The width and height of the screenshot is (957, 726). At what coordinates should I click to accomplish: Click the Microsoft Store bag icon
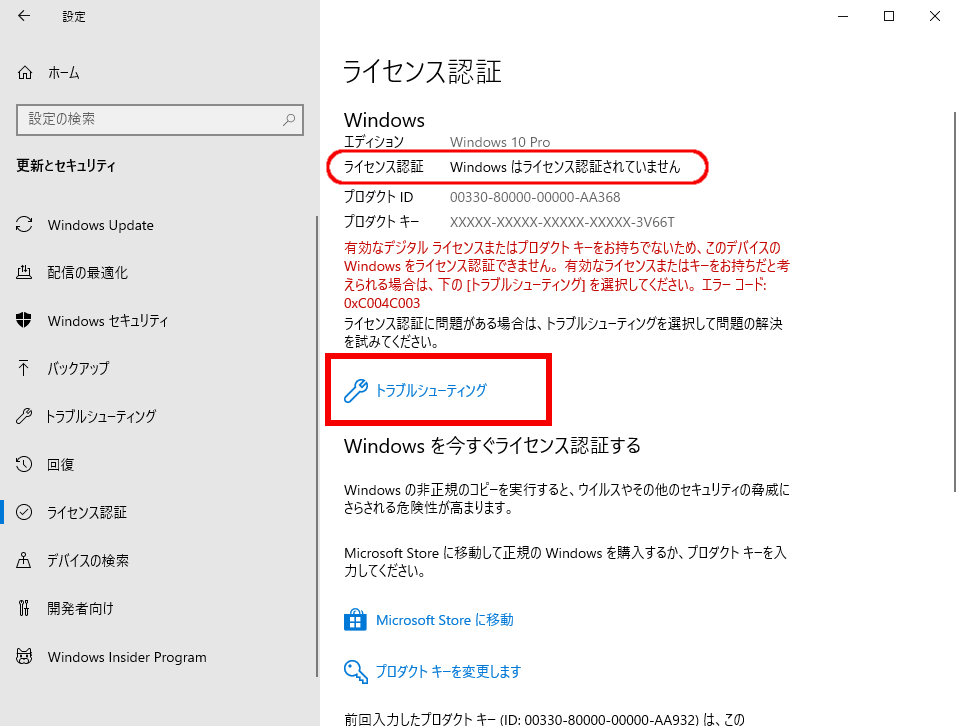pyautogui.click(x=355, y=621)
